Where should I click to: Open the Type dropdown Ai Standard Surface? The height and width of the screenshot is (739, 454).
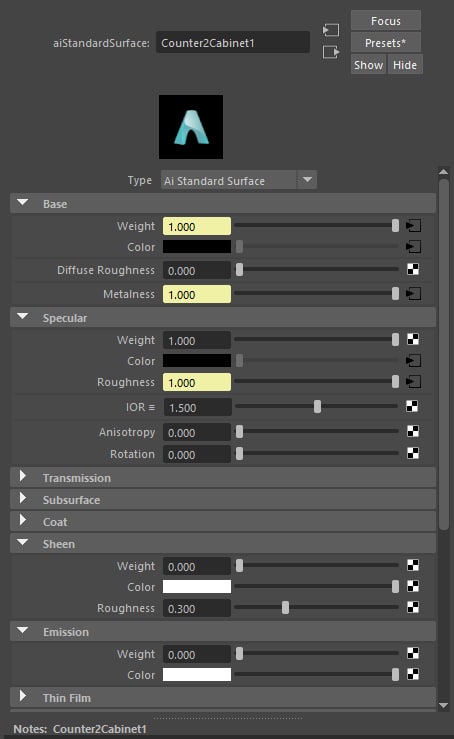239,180
